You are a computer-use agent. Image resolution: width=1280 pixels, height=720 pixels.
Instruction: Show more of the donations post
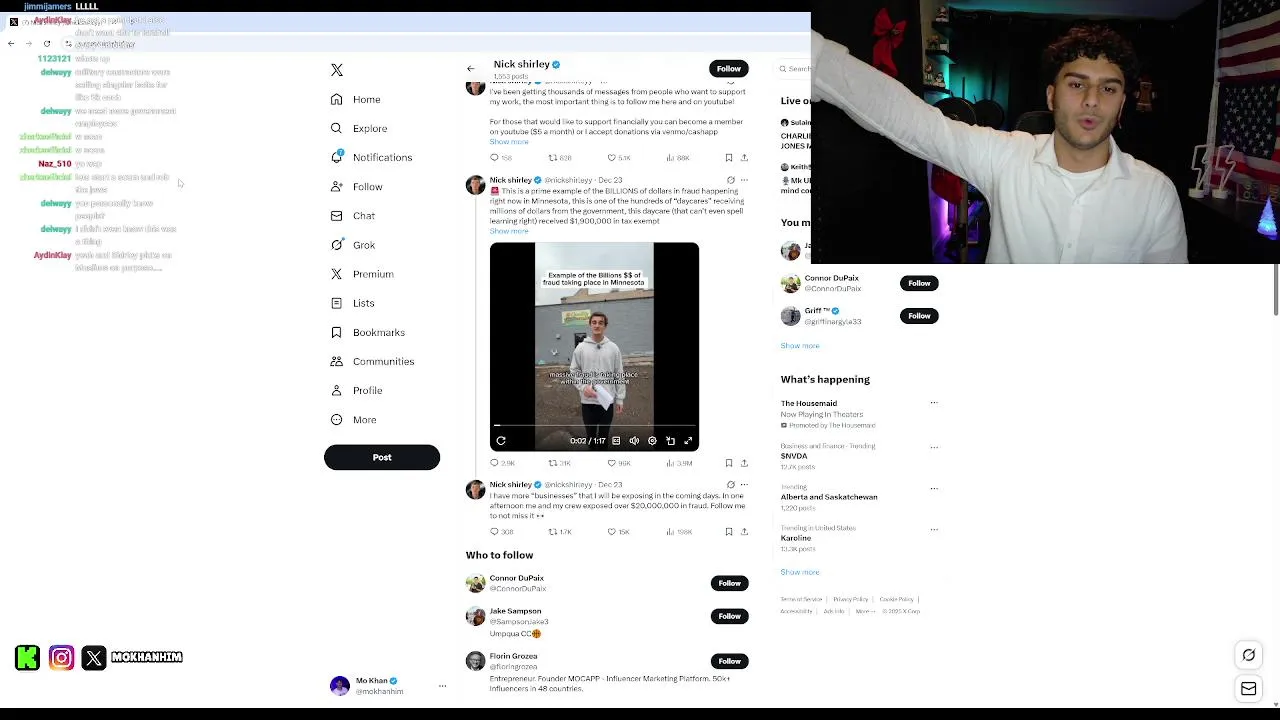tap(509, 142)
